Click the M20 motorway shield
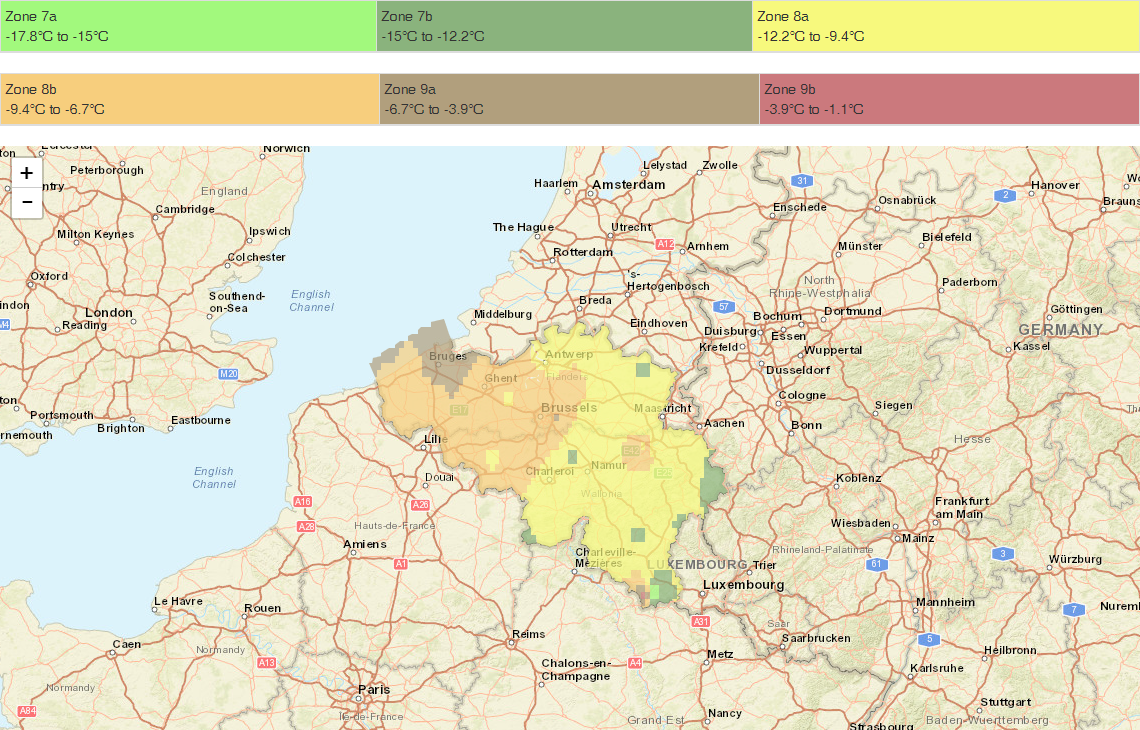Viewport: 1140px width, 730px height. click(x=228, y=374)
